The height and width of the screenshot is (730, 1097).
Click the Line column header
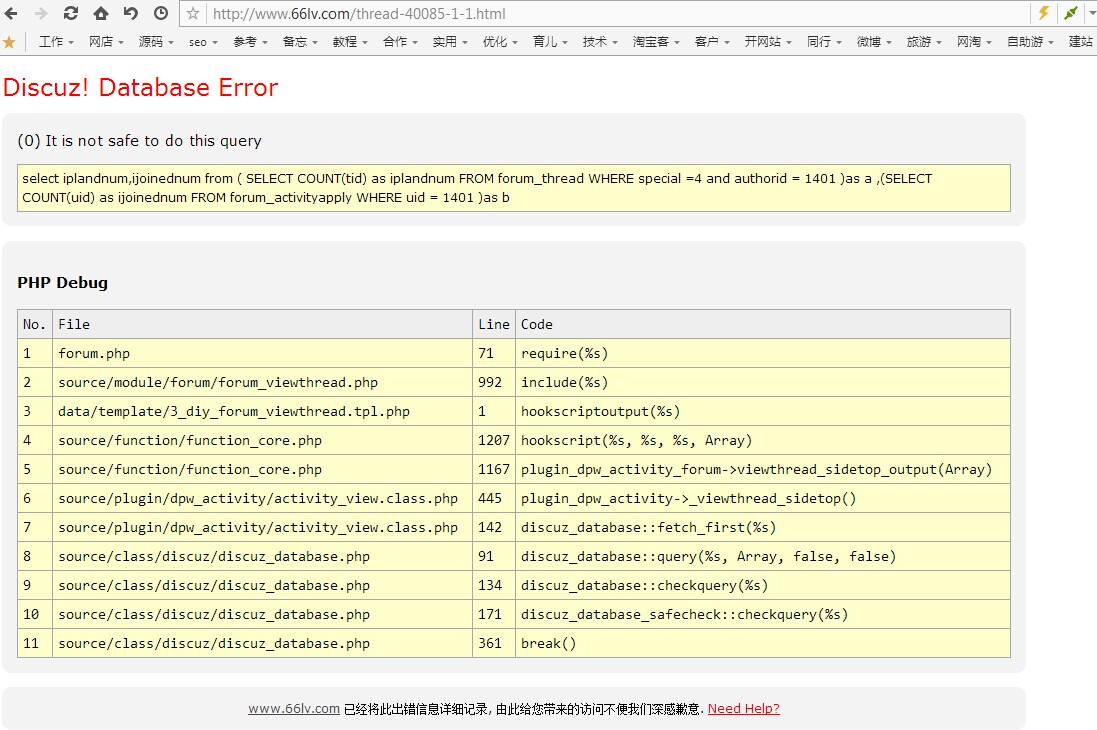coord(494,324)
